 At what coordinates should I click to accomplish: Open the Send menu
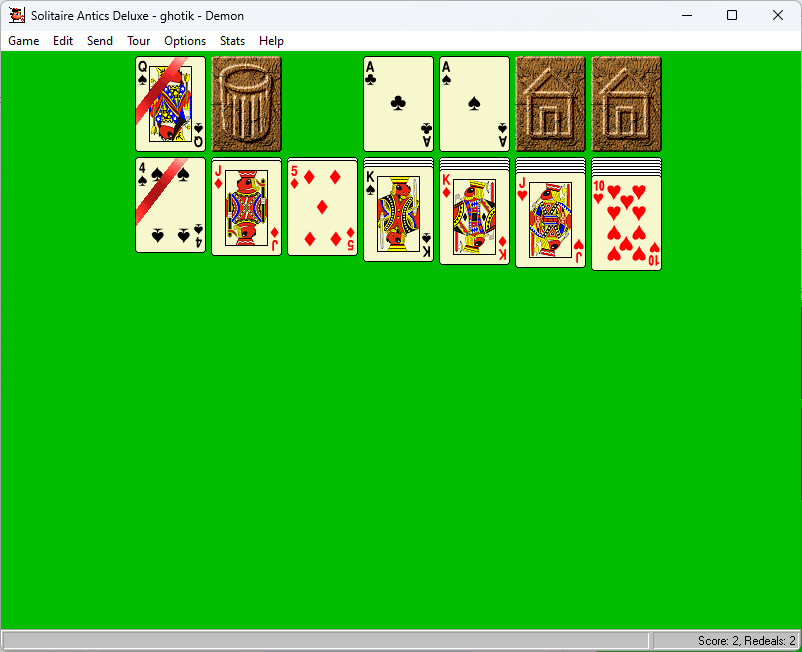[x=100, y=41]
